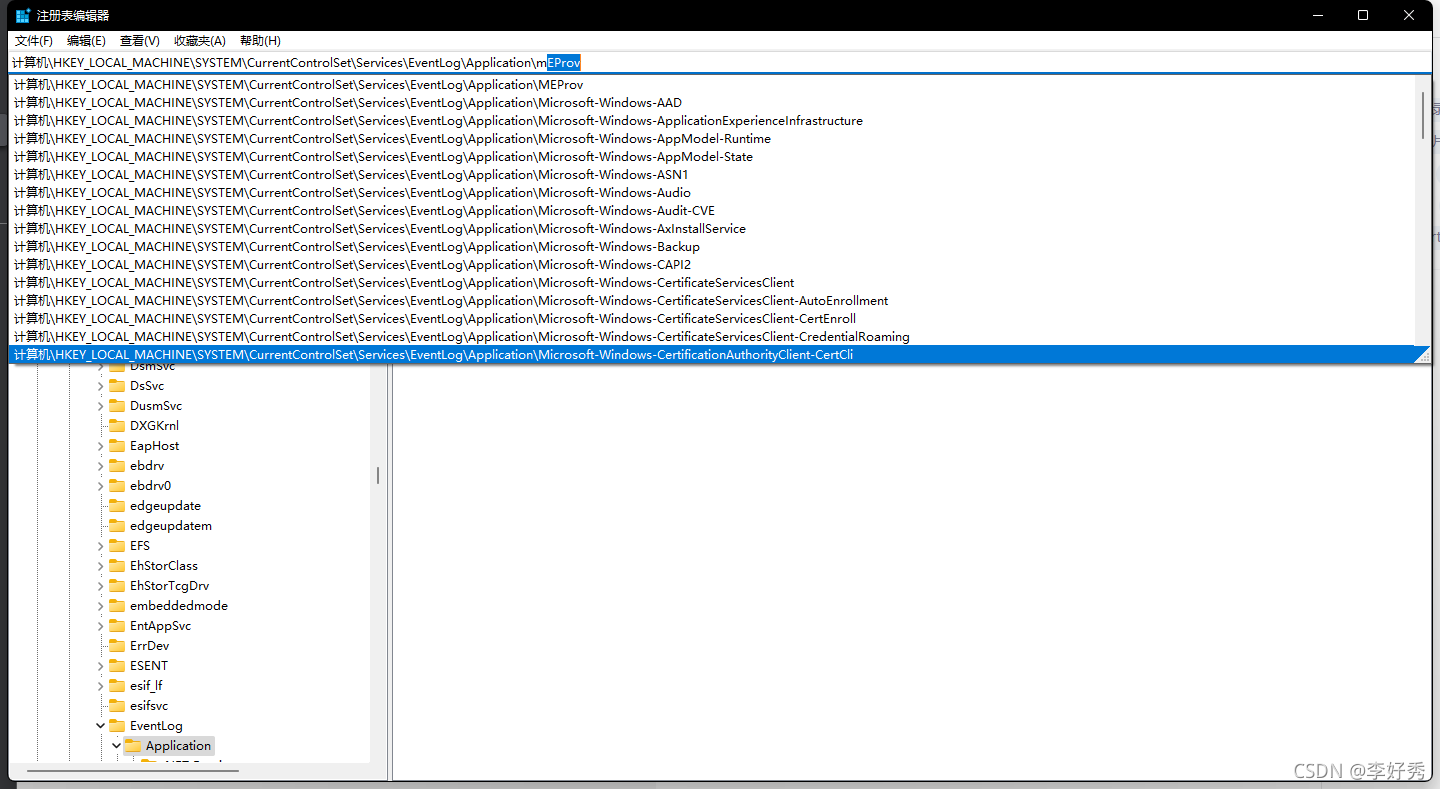The height and width of the screenshot is (789, 1440).
Task: Expand the embeddedmode tree node
Action: (x=100, y=606)
